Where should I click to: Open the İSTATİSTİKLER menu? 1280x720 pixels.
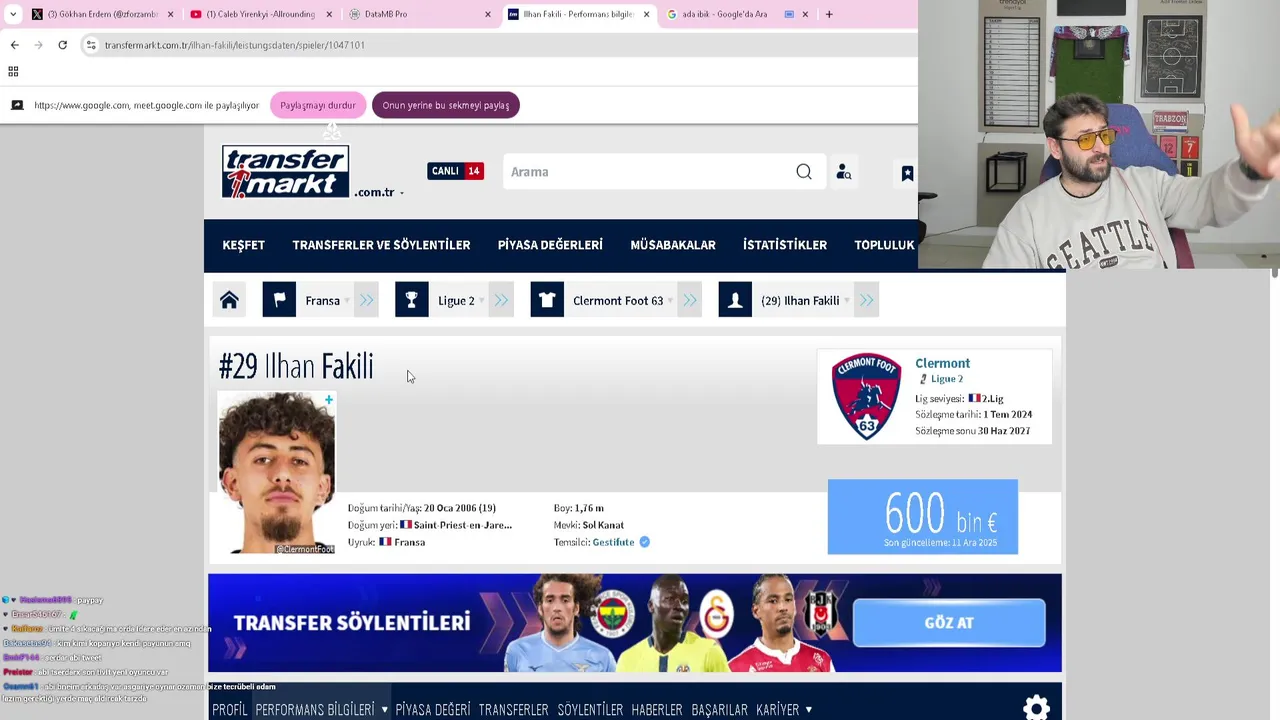[785, 245]
